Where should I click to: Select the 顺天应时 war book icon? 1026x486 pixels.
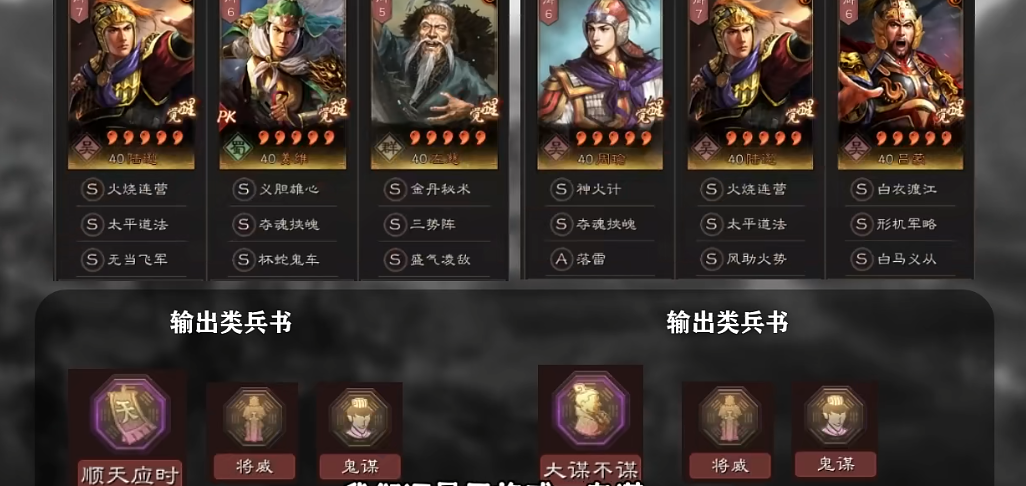129,413
